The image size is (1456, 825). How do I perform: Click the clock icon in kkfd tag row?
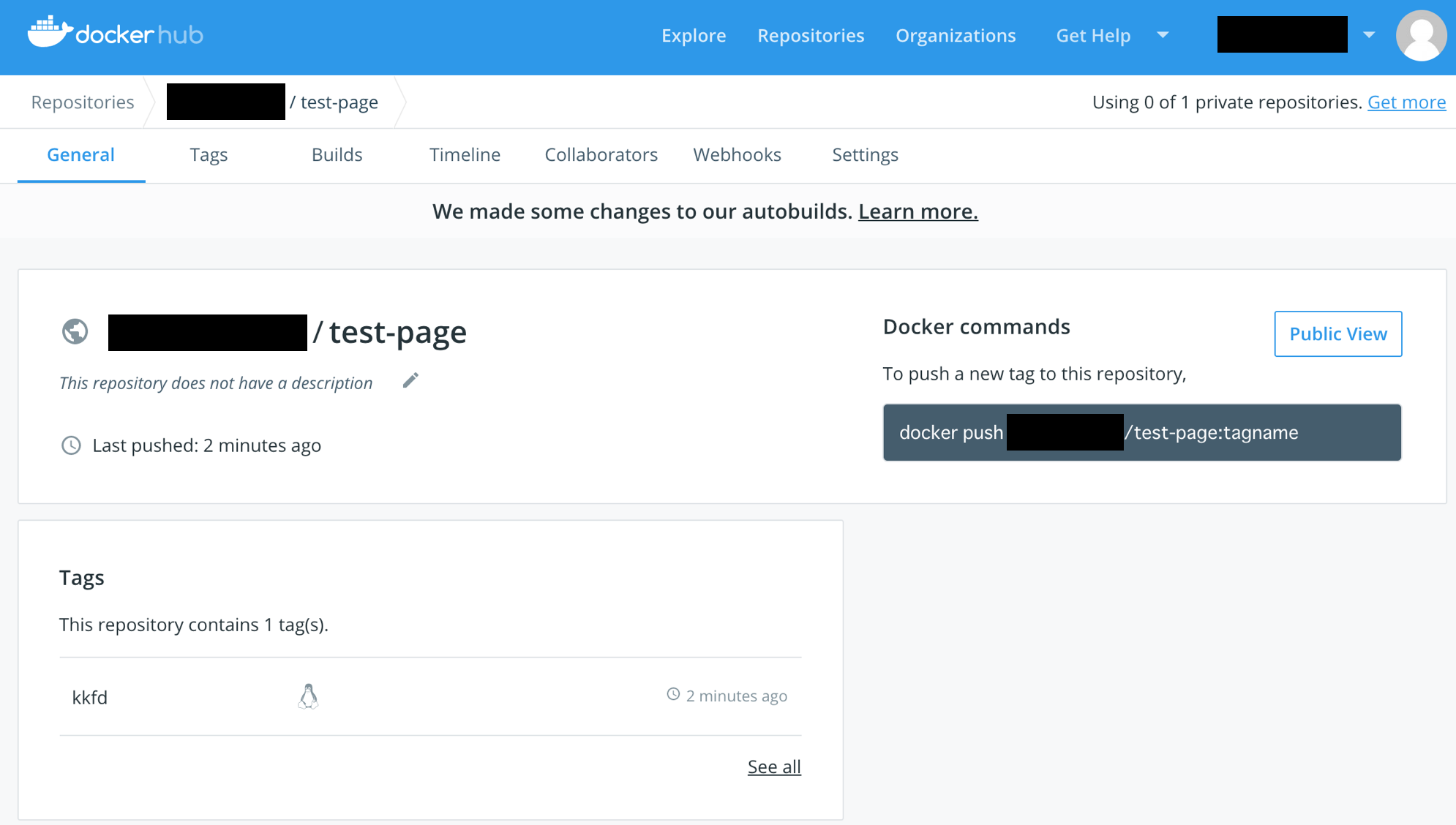coord(673,694)
